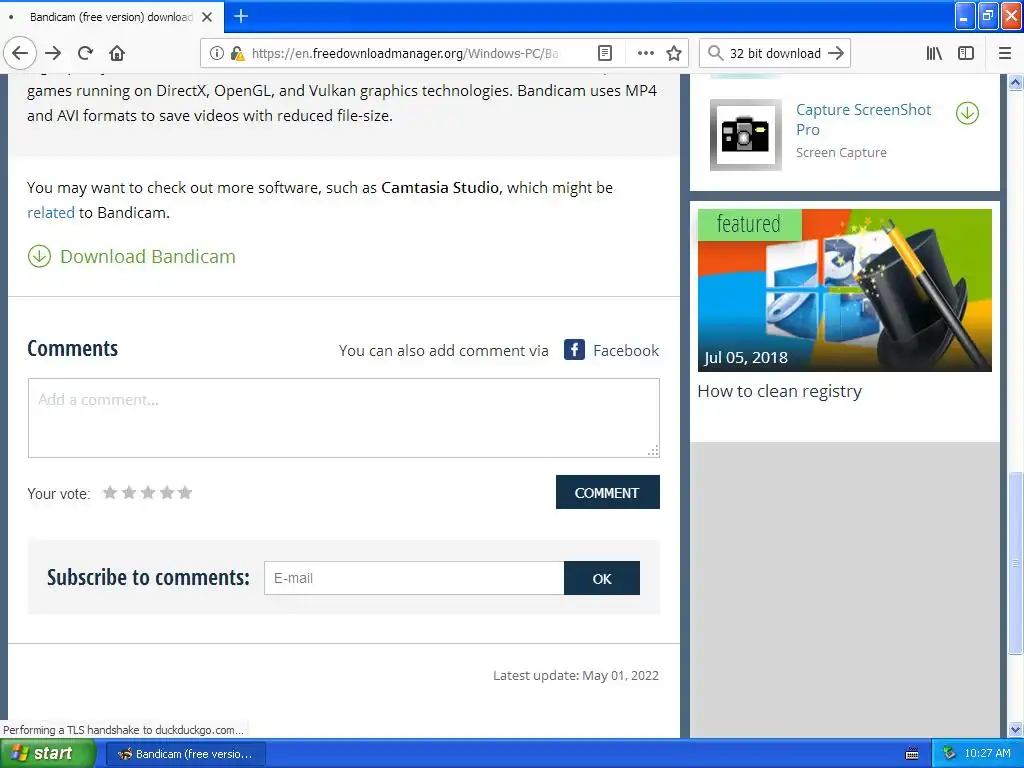
Task: Rate two stars in Your vote
Action: (x=129, y=492)
